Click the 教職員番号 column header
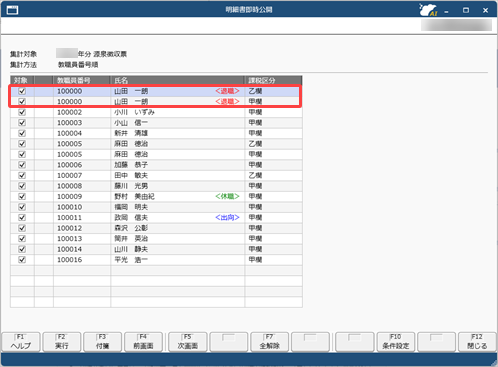Viewport: 498px width, 367px height. coord(82,80)
